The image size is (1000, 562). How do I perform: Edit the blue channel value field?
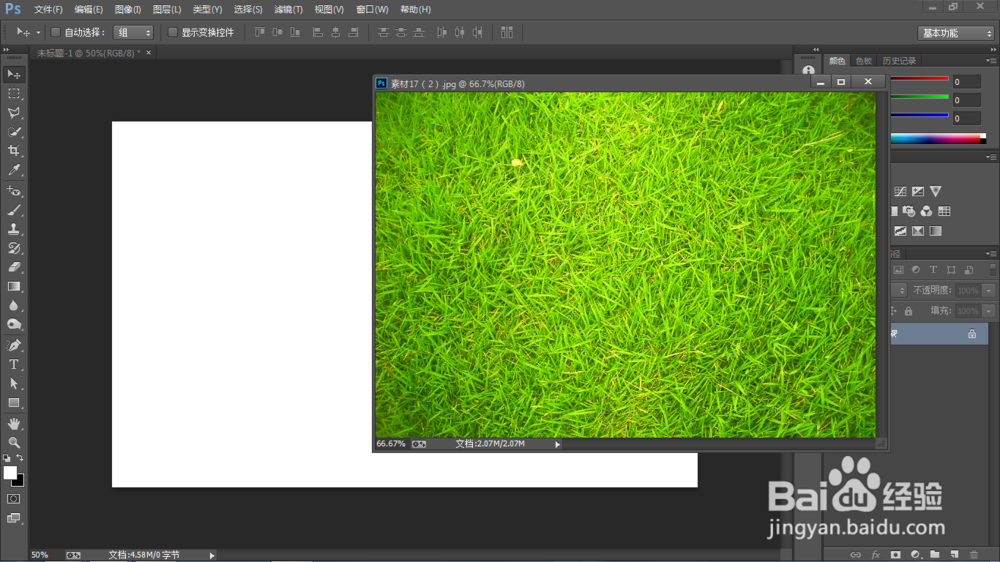pos(966,119)
